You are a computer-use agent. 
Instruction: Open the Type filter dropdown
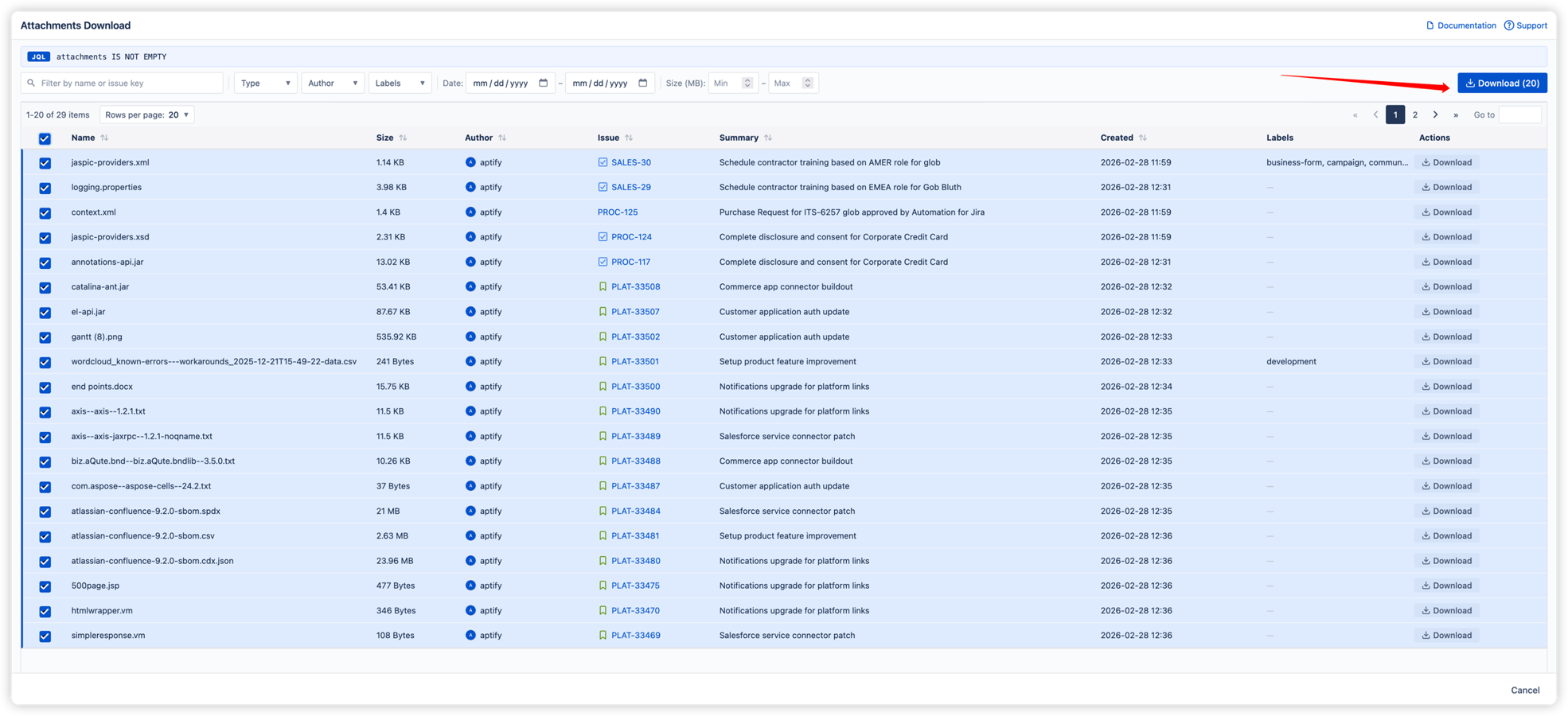pos(265,83)
